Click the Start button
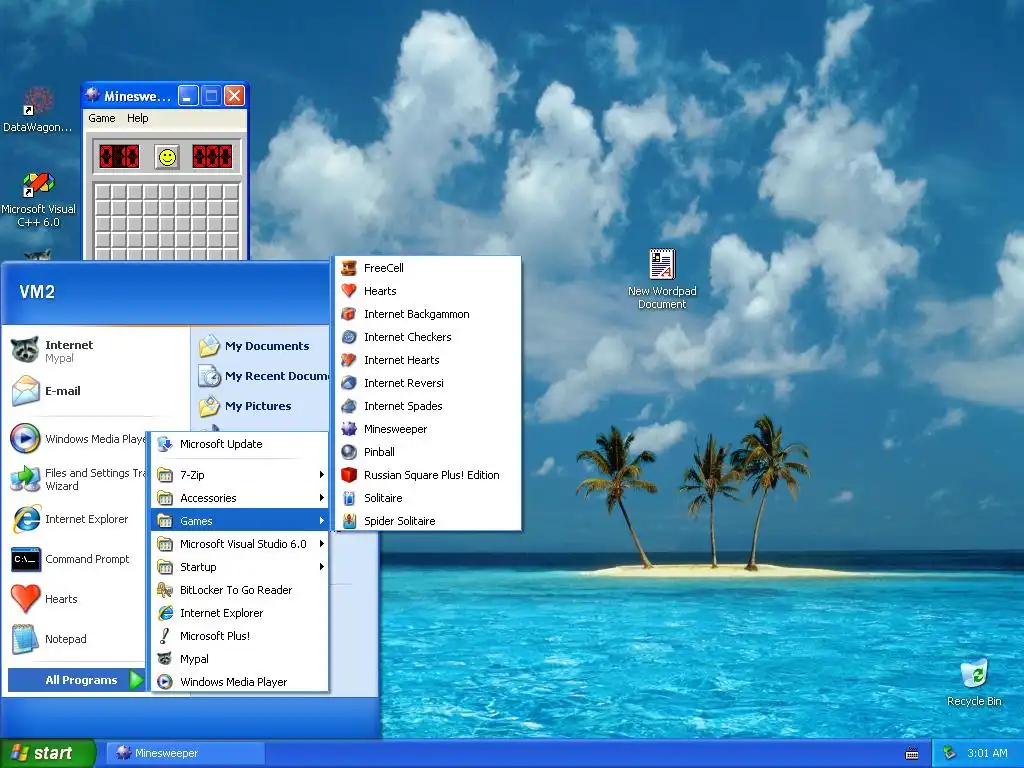Image resolution: width=1024 pixels, height=768 pixels. tap(47, 753)
